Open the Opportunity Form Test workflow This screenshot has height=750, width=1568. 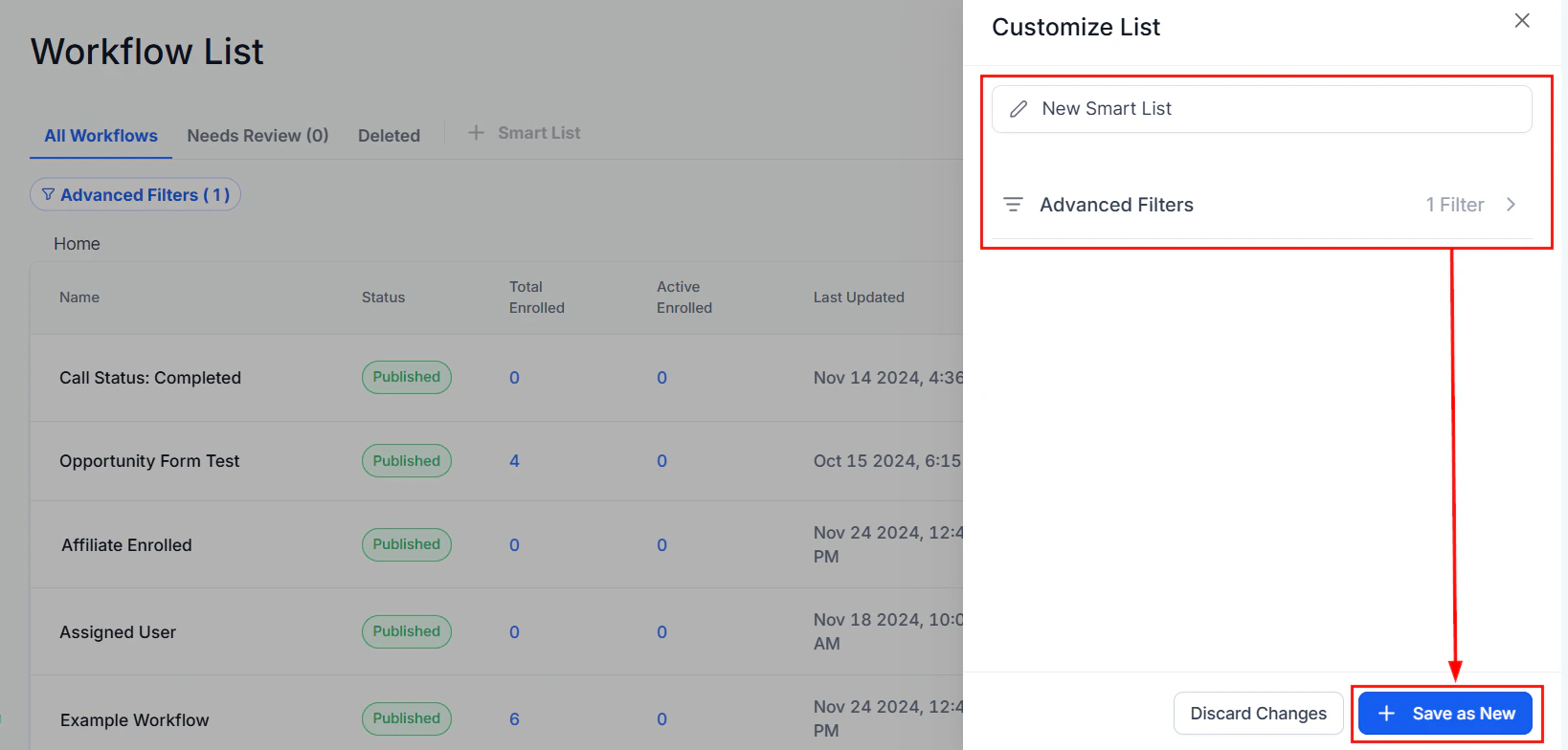(149, 461)
